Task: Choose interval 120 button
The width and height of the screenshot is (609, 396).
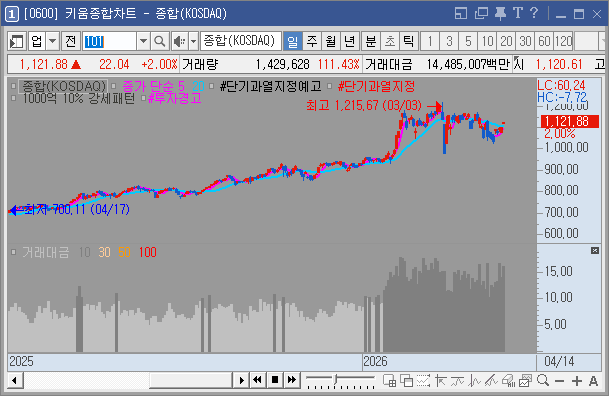Action: point(563,41)
